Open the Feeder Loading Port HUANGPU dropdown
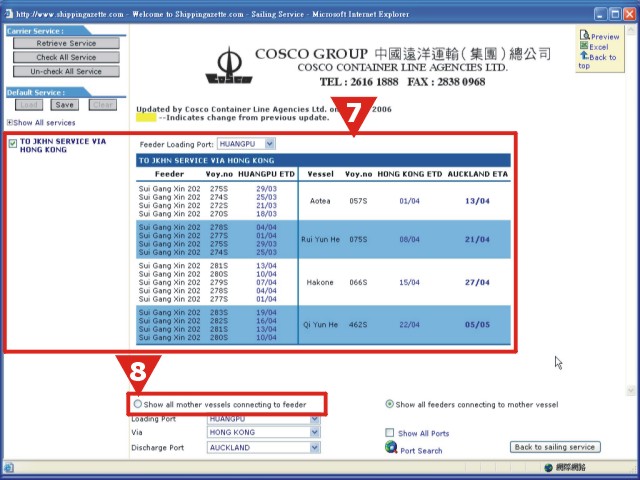The image size is (640, 480). coord(270,144)
